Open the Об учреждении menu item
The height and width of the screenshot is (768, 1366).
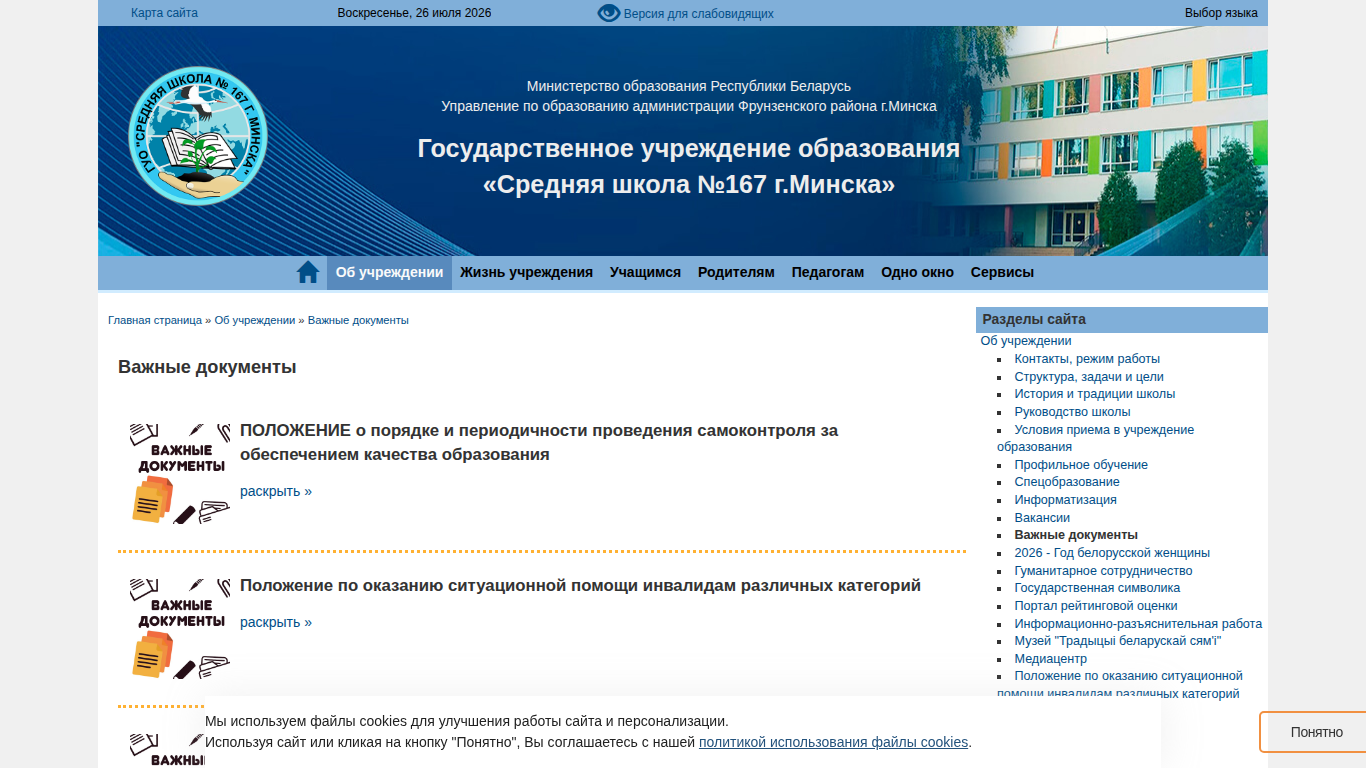click(x=389, y=272)
